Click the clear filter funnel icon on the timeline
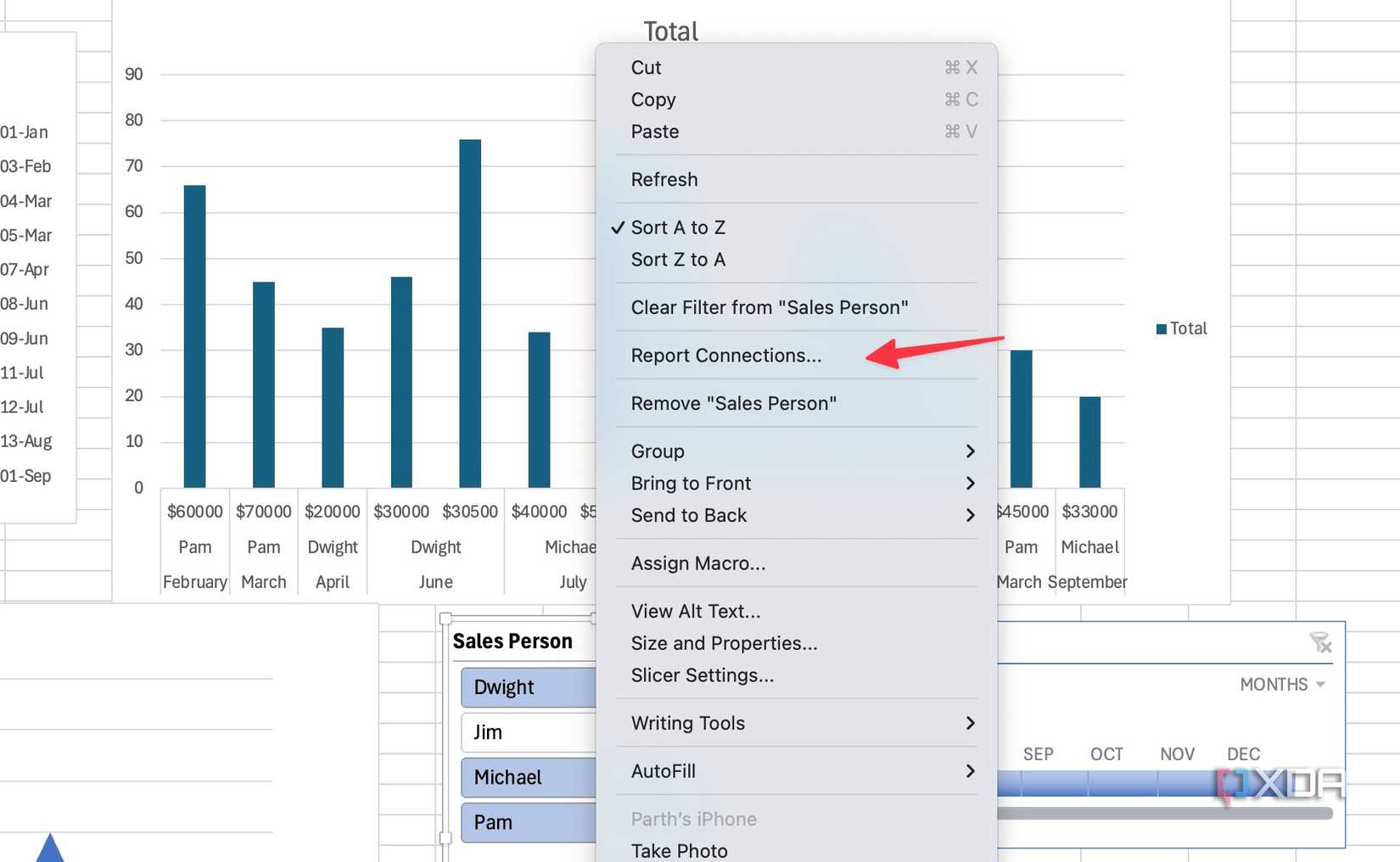Viewport: 1400px width, 862px height. [x=1321, y=643]
